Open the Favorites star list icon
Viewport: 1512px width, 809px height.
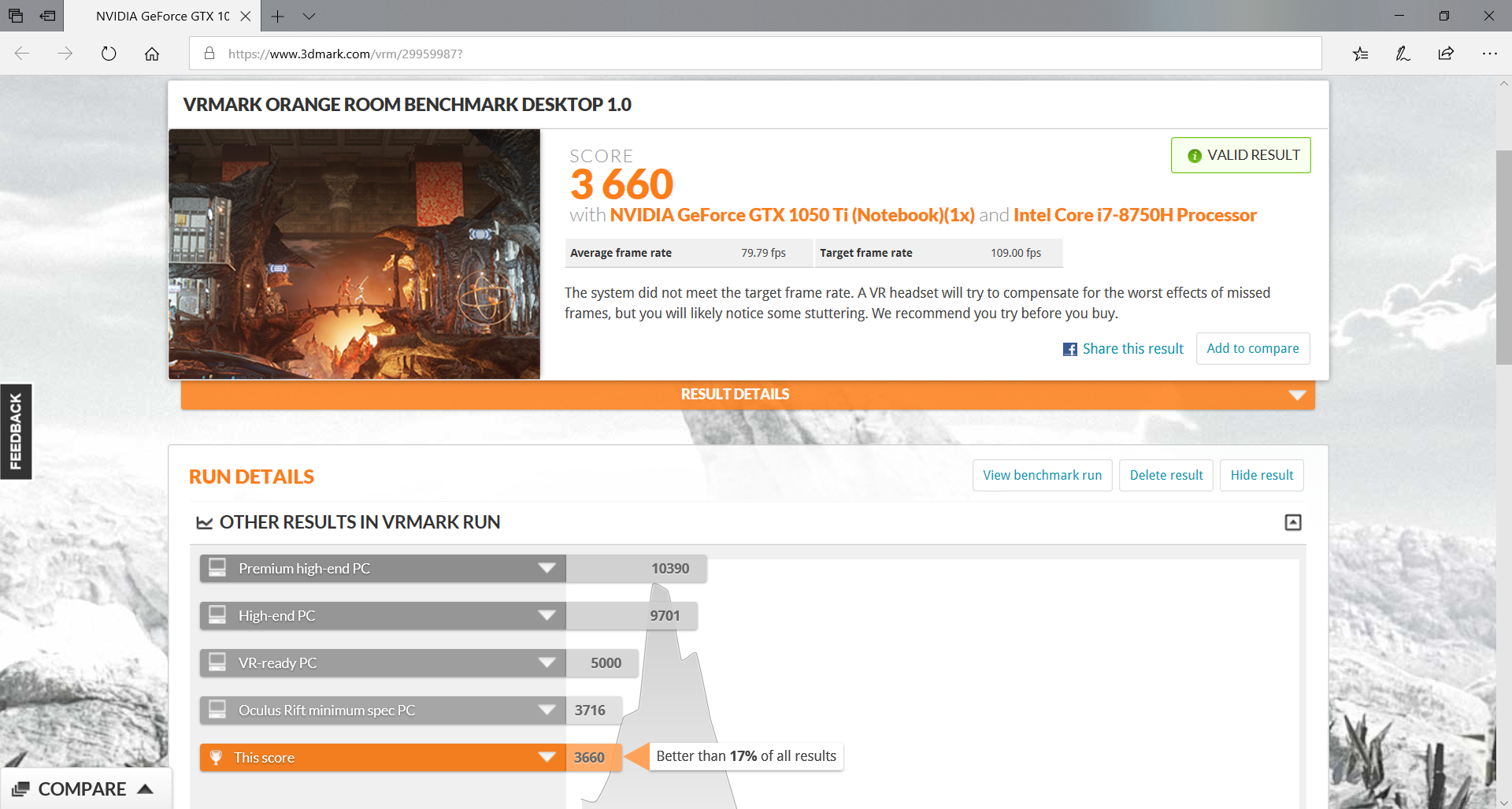tap(1360, 54)
